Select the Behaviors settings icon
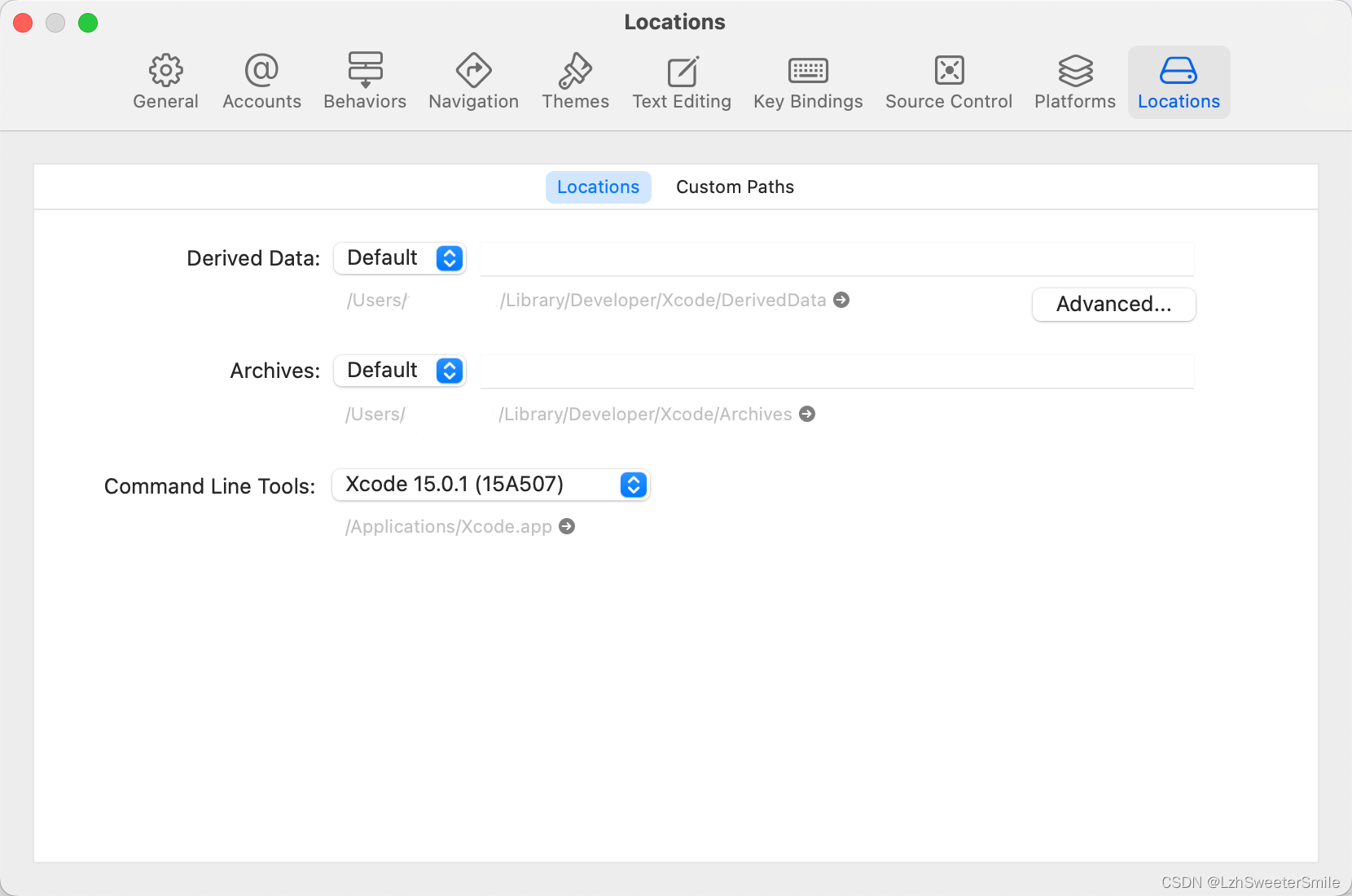Screen dimensions: 1352x896 pos(365,81)
